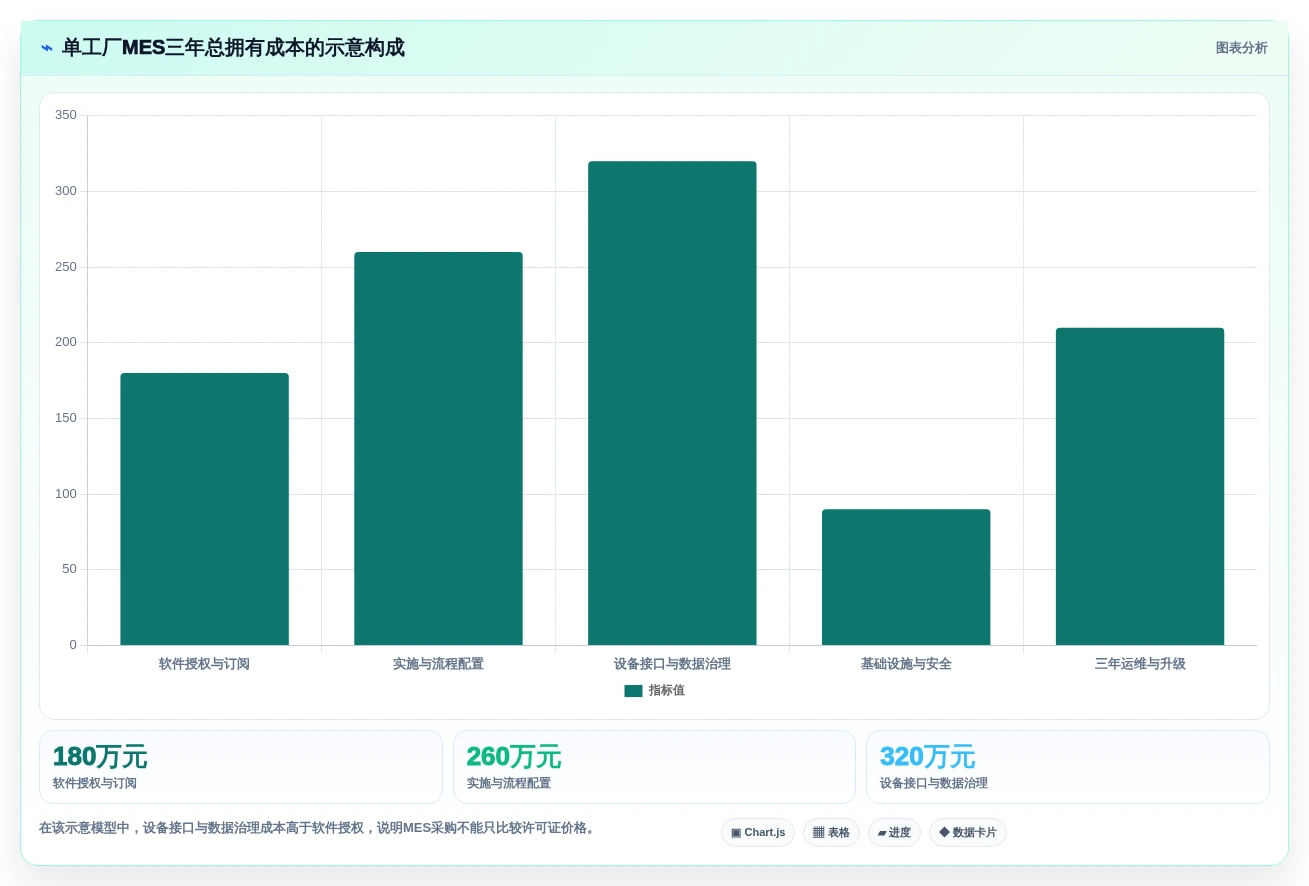Click the y-axis value 200
This screenshot has height=886, width=1309.
point(66,342)
